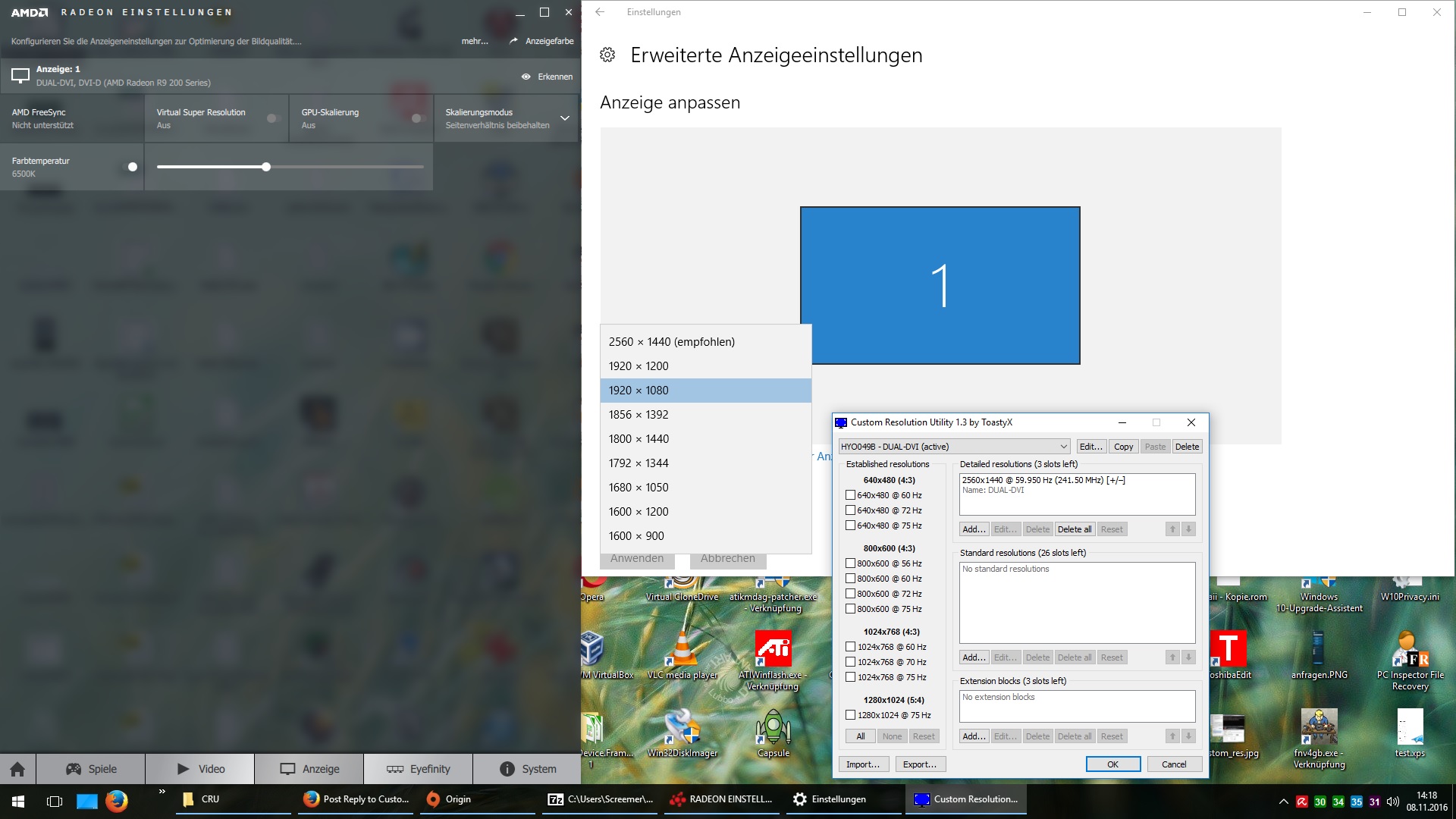Open the HYO049B monitor selection dropdown
The image size is (1456, 819).
(x=954, y=447)
